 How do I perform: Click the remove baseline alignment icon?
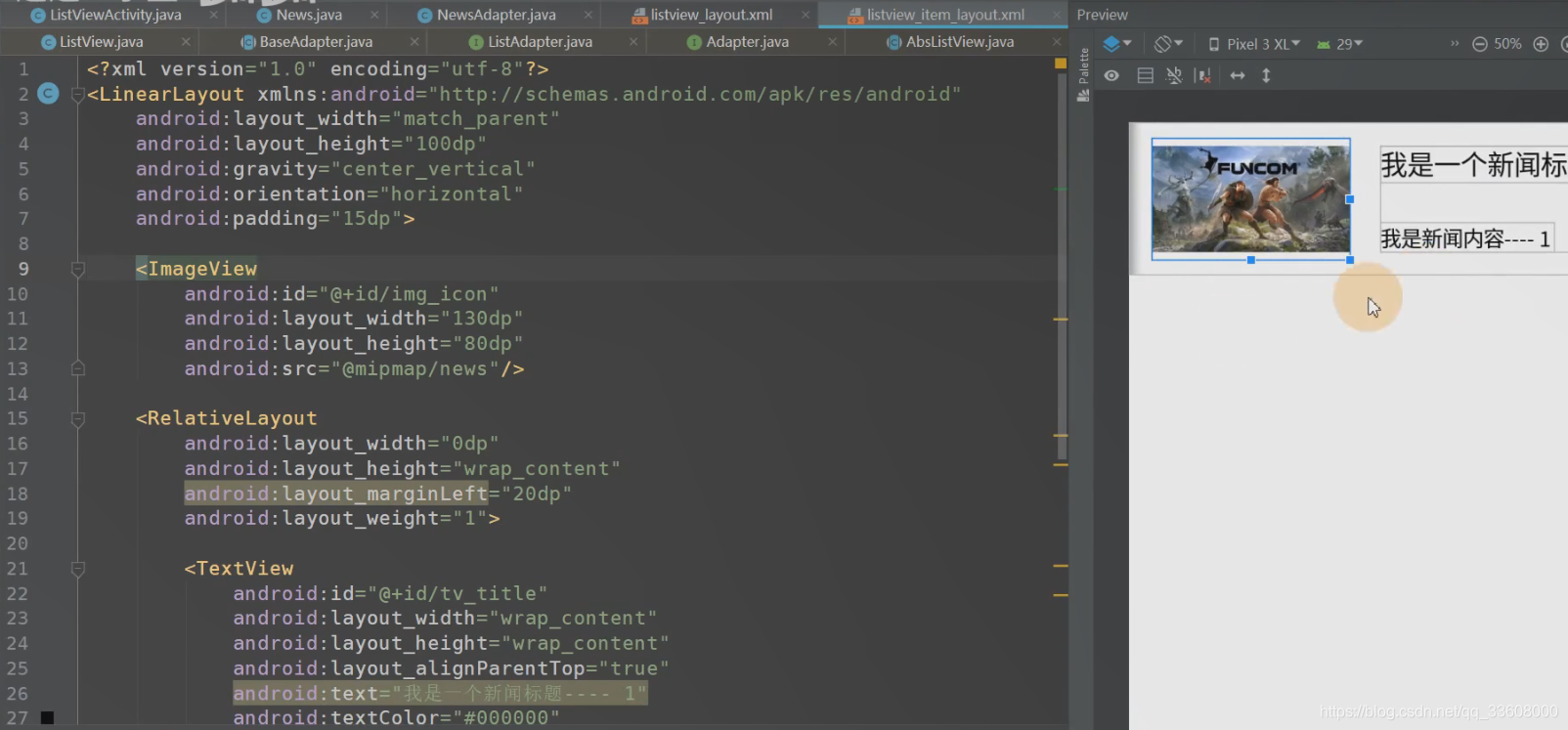pos(1174,75)
